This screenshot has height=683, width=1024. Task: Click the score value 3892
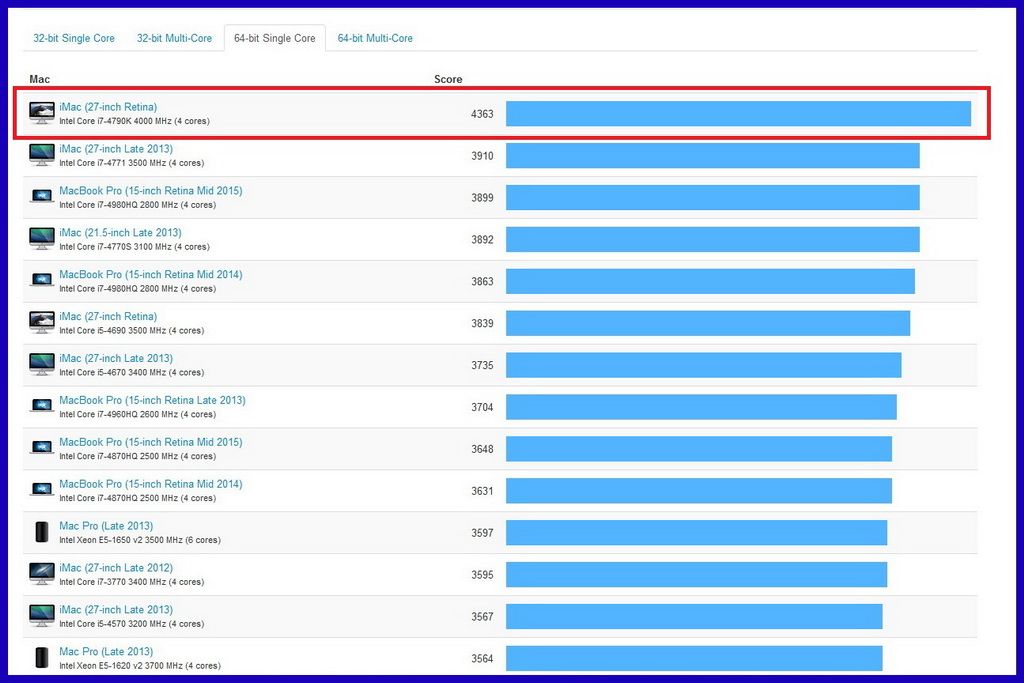[482, 240]
